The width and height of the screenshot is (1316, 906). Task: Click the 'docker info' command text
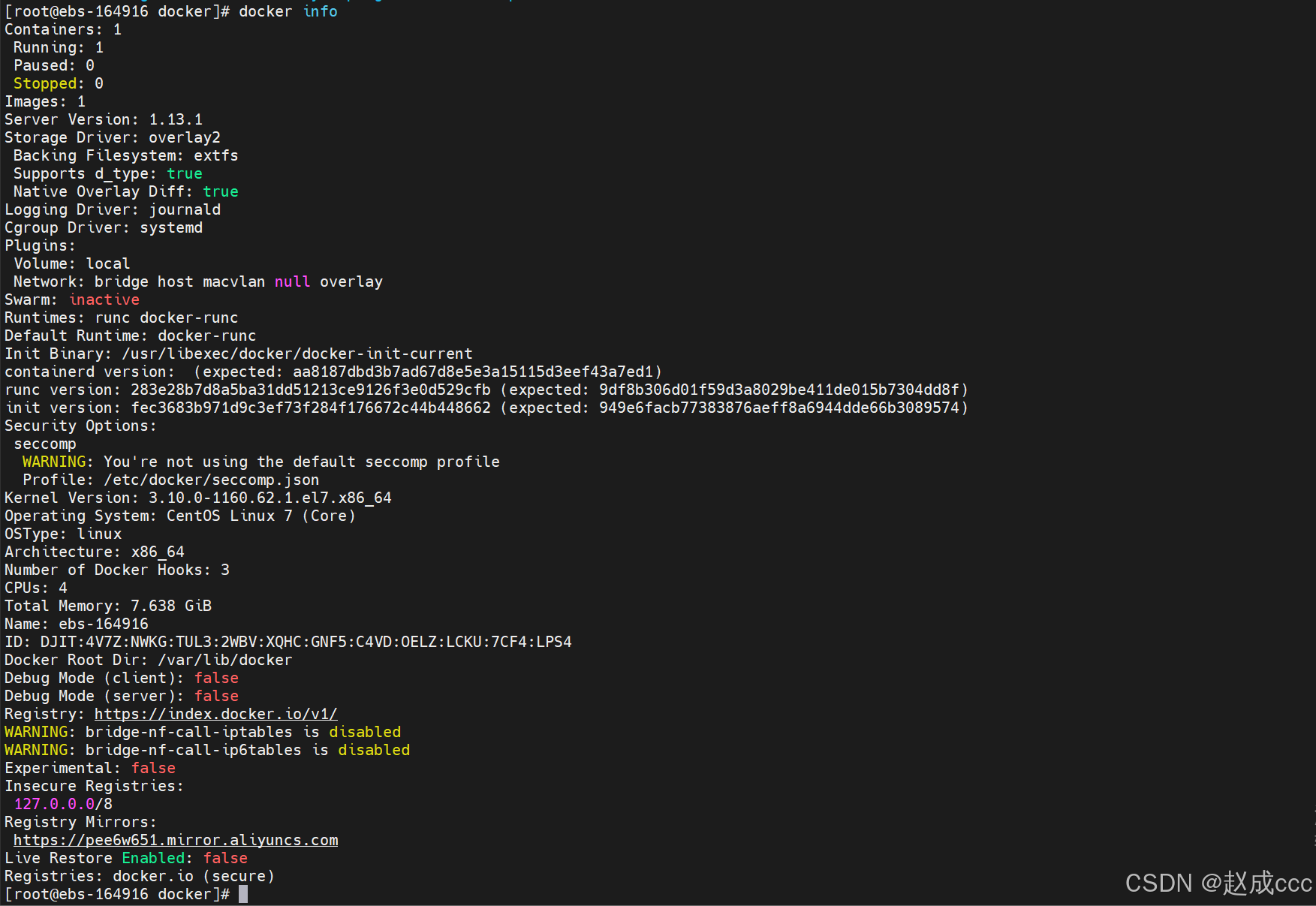pos(288,11)
